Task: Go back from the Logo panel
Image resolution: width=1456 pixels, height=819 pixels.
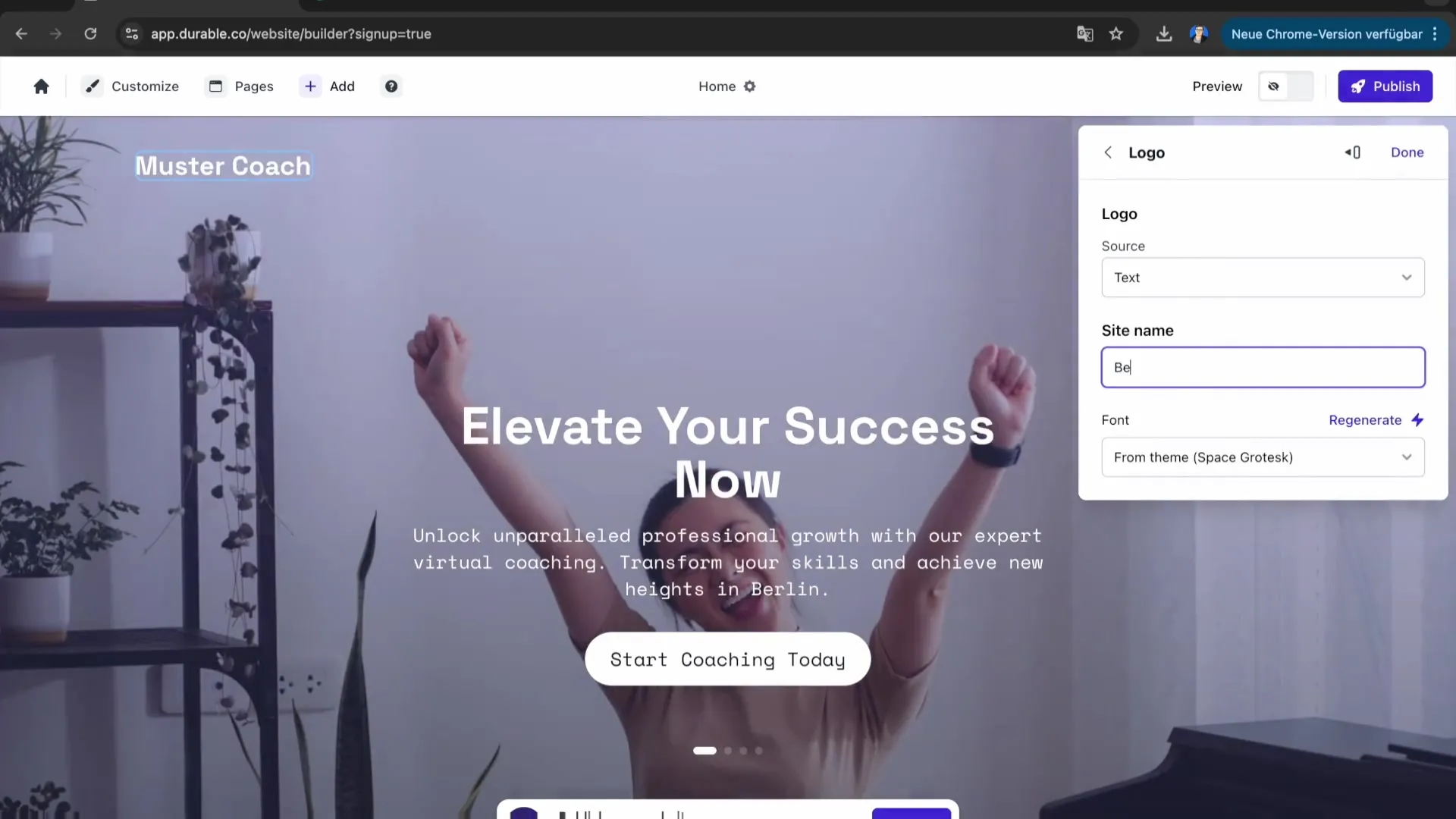Action: [x=1108, y=152]
